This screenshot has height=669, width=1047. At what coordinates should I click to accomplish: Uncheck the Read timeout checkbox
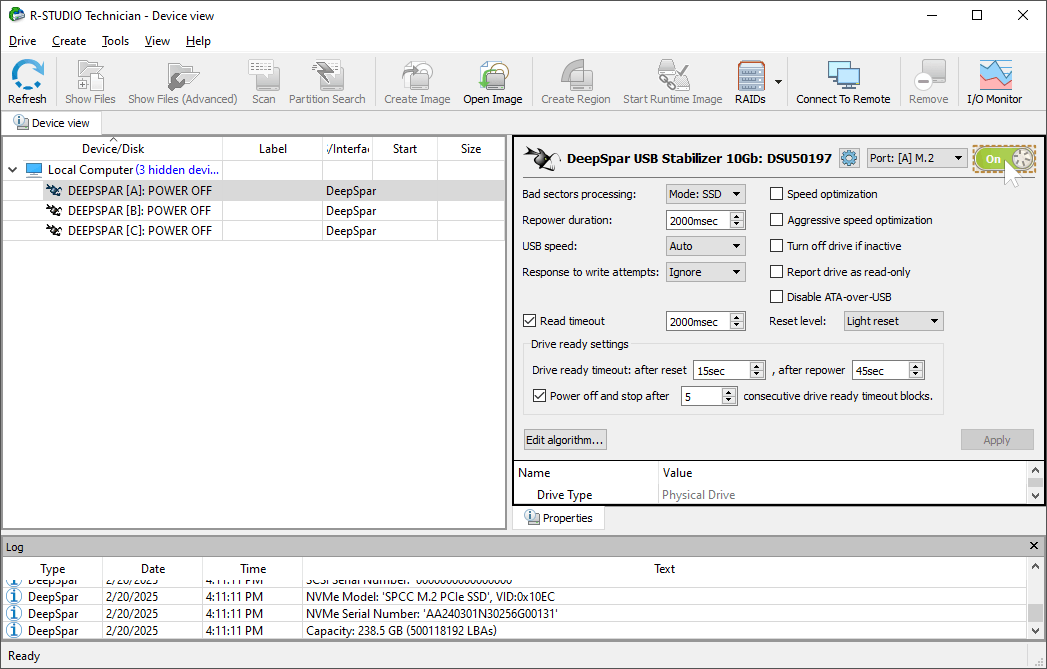coord(530,320)
